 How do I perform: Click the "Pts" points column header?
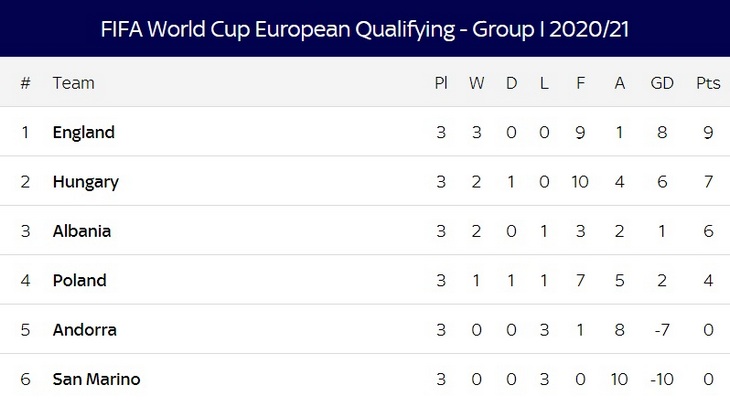708,83
